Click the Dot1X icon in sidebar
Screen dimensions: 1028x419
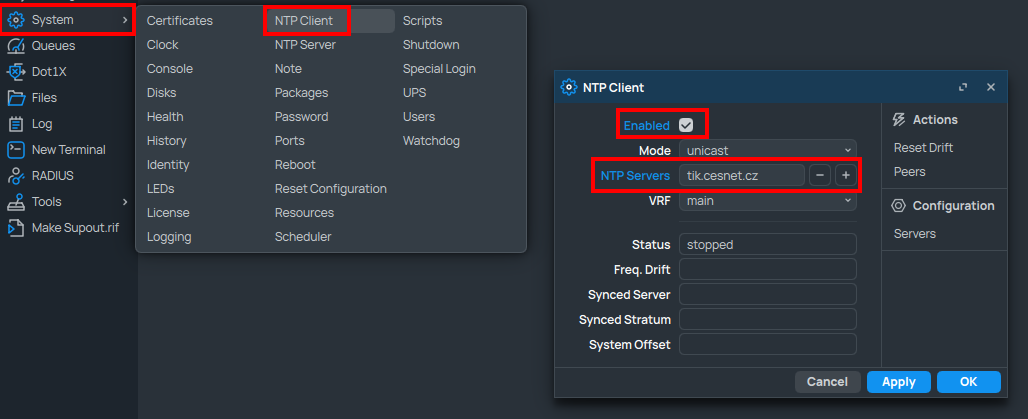[16, 72]
